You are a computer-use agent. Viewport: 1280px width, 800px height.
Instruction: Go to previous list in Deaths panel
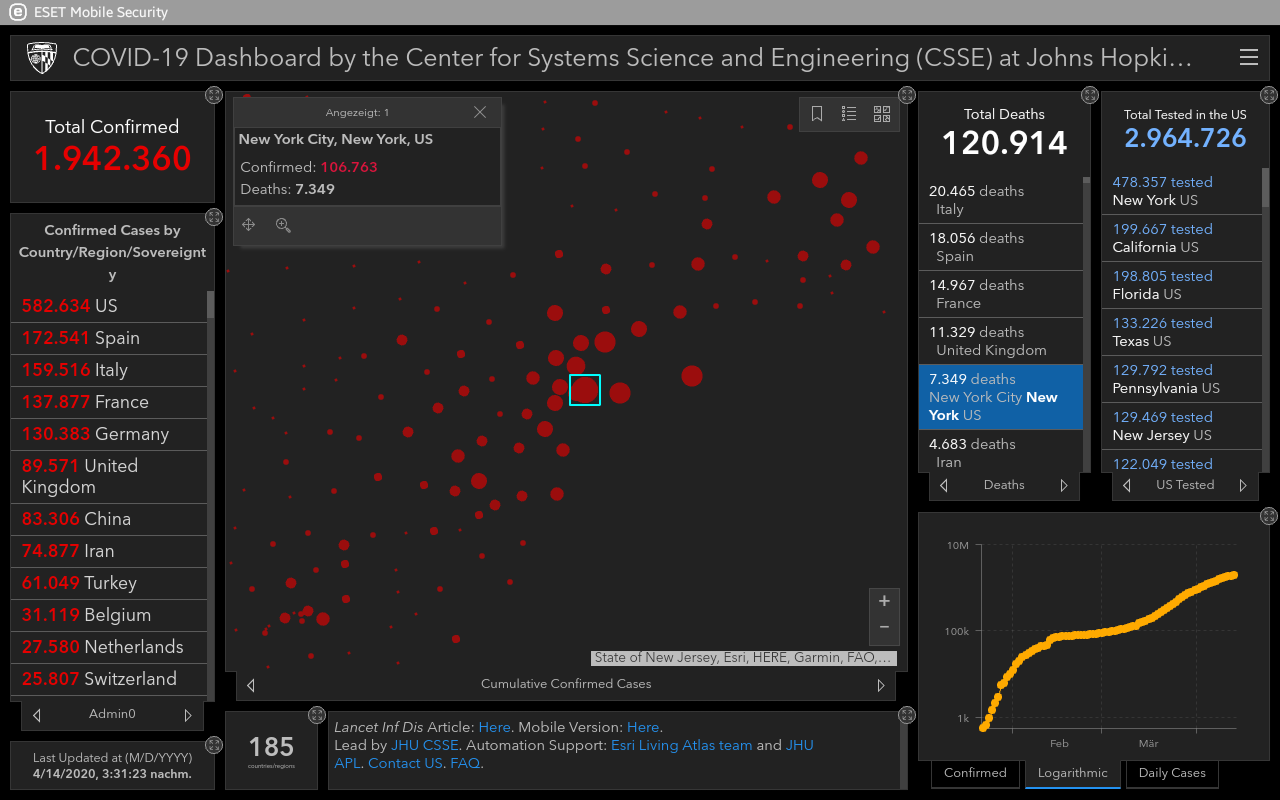coord(944,485)
